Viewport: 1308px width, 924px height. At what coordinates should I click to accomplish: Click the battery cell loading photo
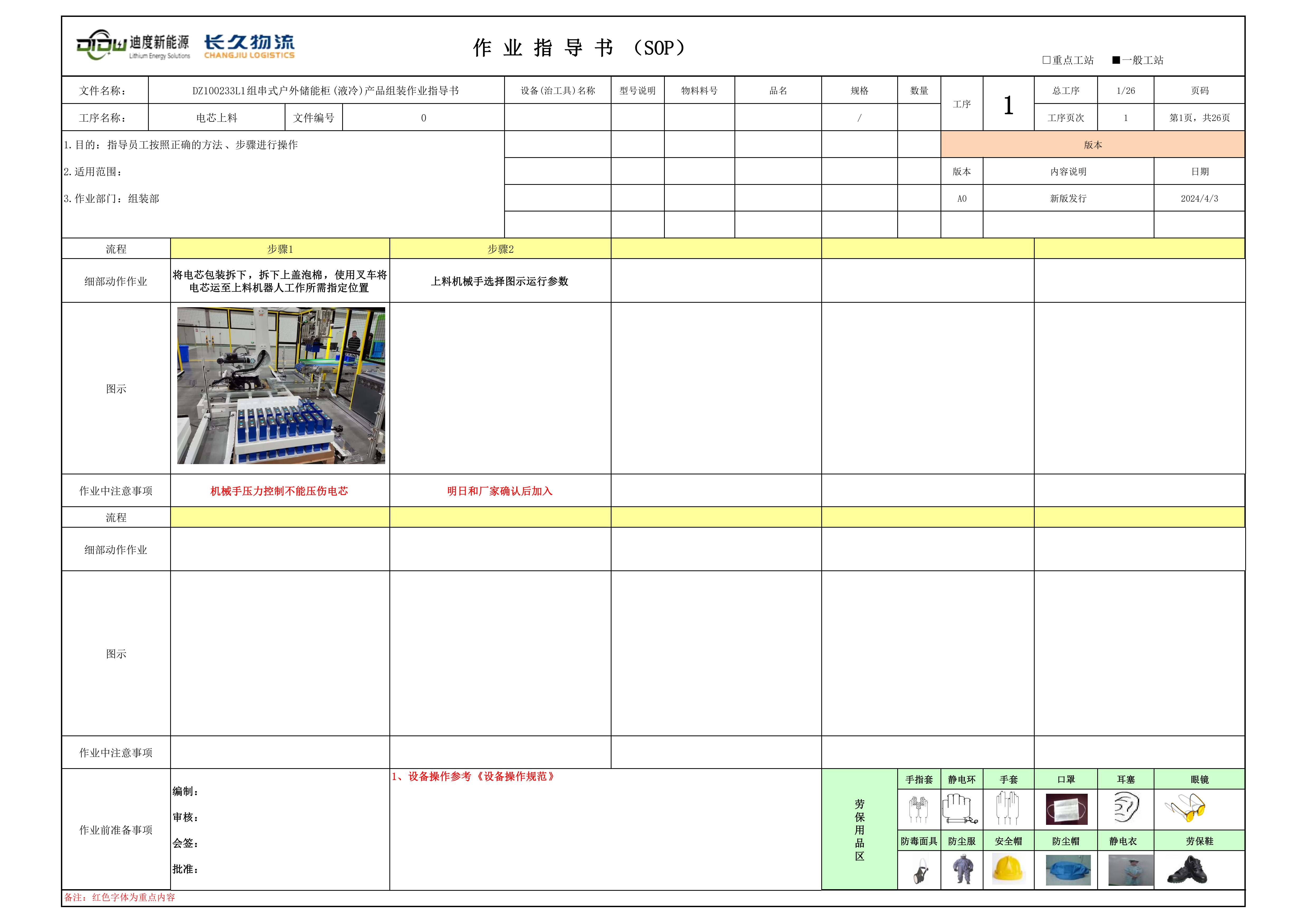click(x=281, y=386)
